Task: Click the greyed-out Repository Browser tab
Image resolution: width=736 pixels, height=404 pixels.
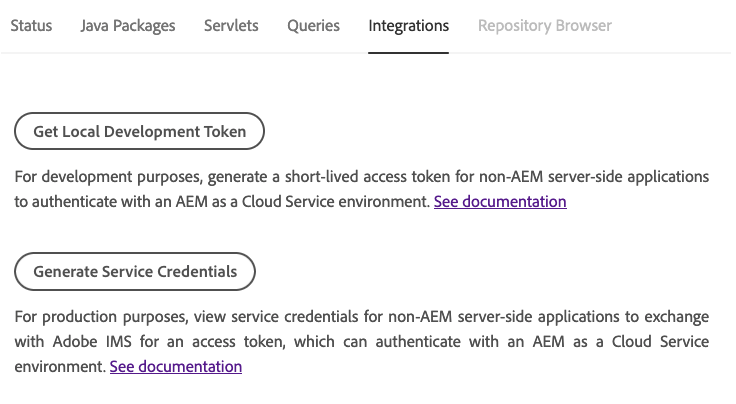Action: coord(544,26)
